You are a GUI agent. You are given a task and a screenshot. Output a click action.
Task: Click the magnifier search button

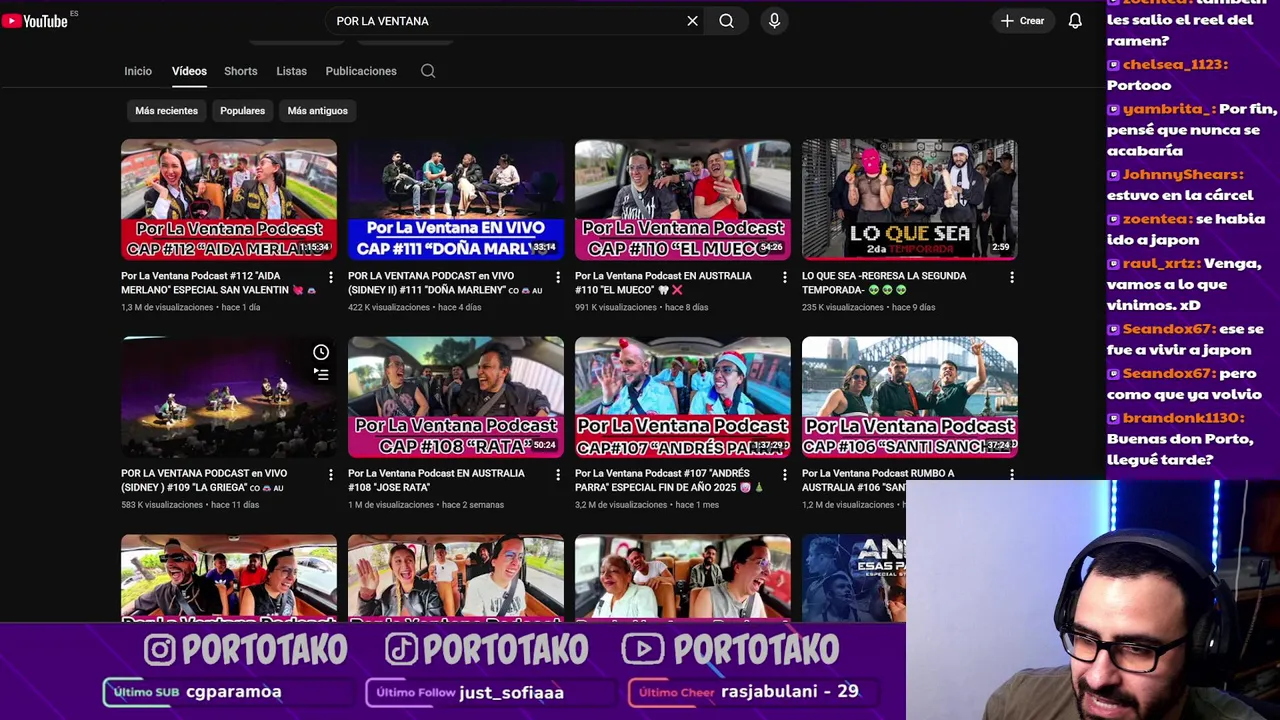click(727, 21)
